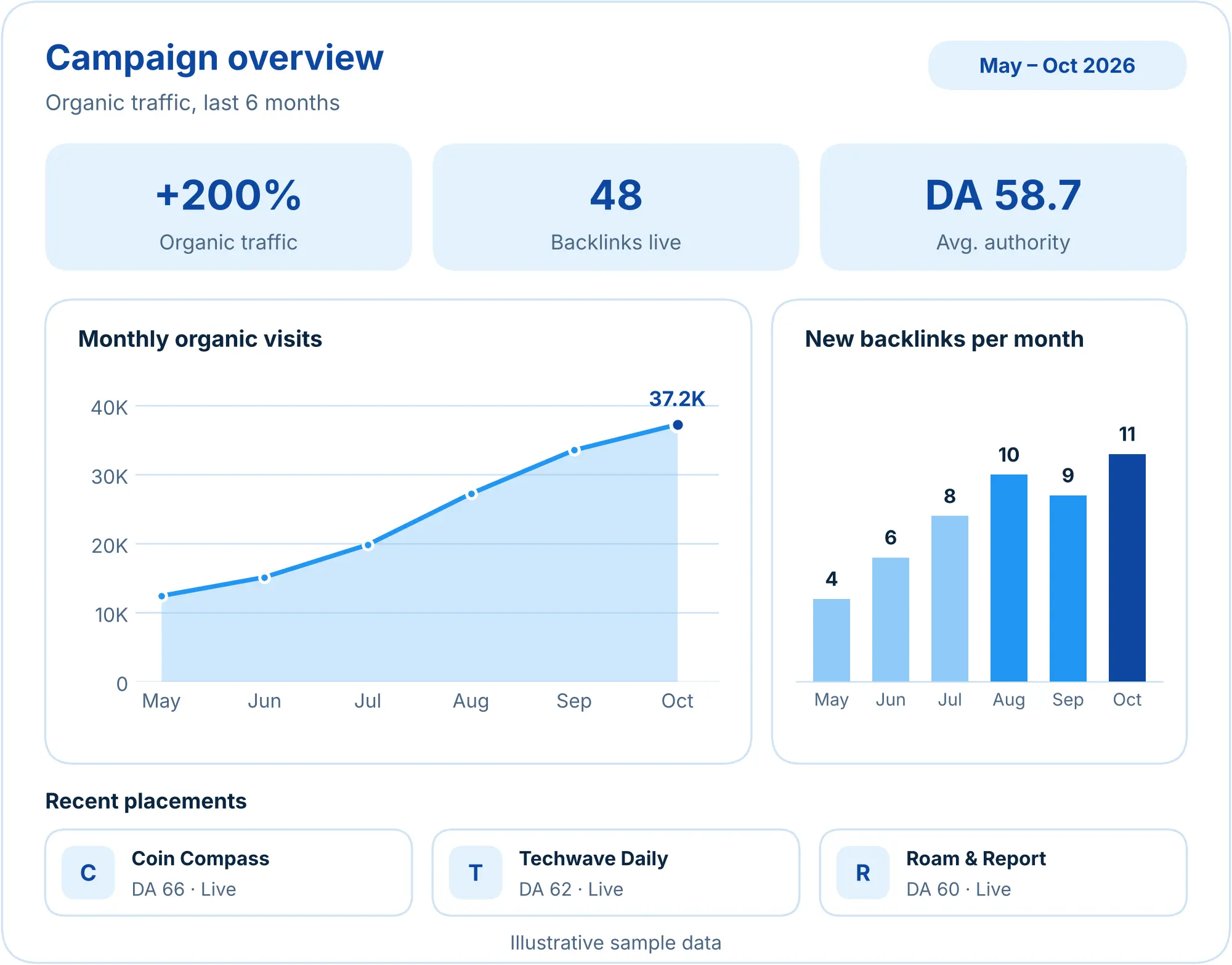Open the Coin Compass placement name
This screenshot has height=965, width=1232.
(x=200, y=858)
